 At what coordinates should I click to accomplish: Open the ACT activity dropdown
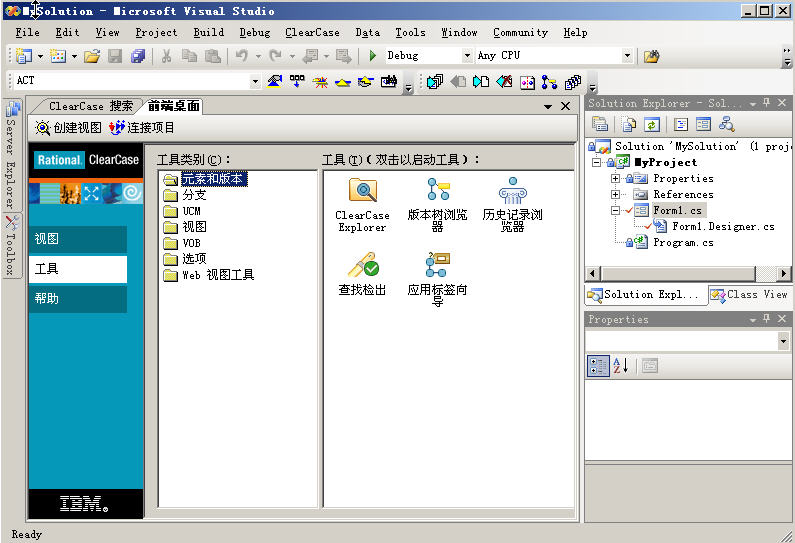(255, 81)
